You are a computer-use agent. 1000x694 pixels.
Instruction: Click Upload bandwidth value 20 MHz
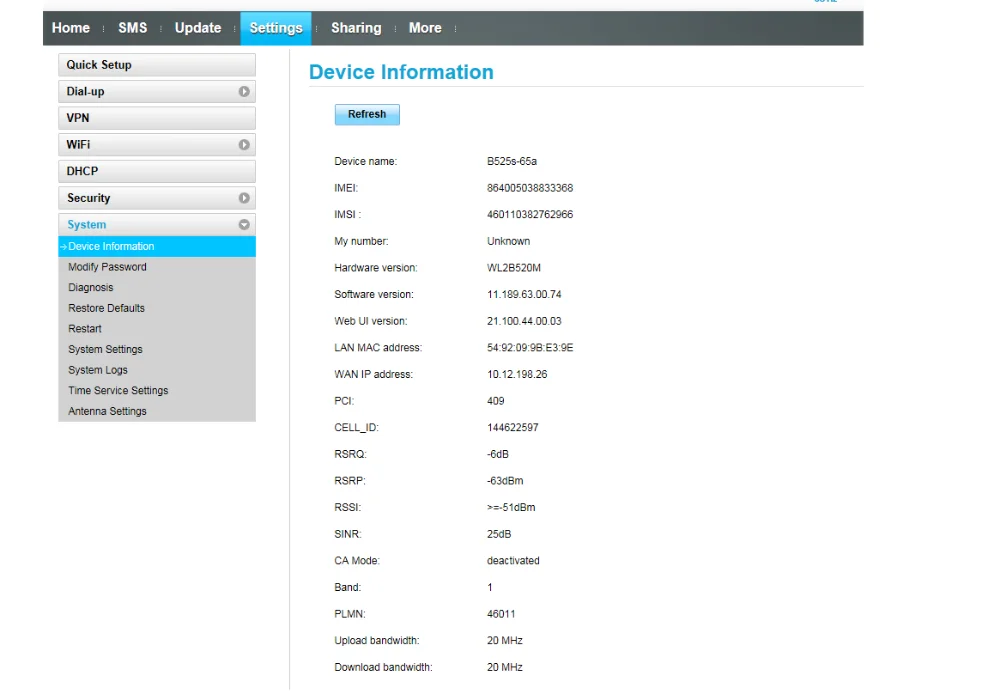pyautogui.click(x=505, y=640)
